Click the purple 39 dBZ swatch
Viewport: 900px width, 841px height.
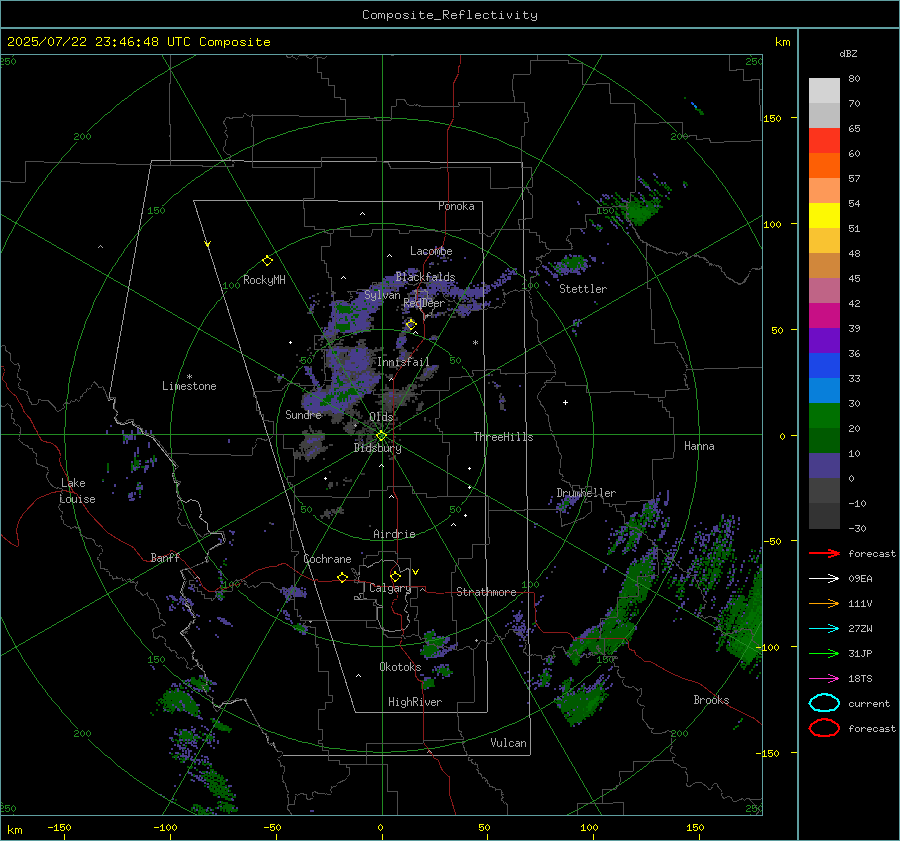tap(824, 340)
